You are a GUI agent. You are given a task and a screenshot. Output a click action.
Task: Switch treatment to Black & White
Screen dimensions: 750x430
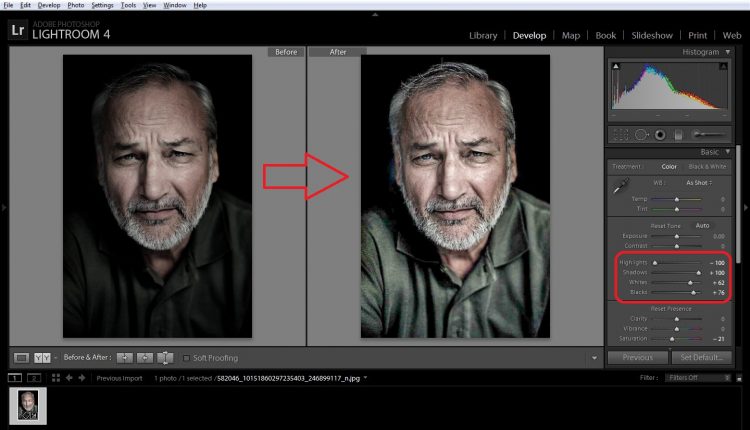point(704,166)
